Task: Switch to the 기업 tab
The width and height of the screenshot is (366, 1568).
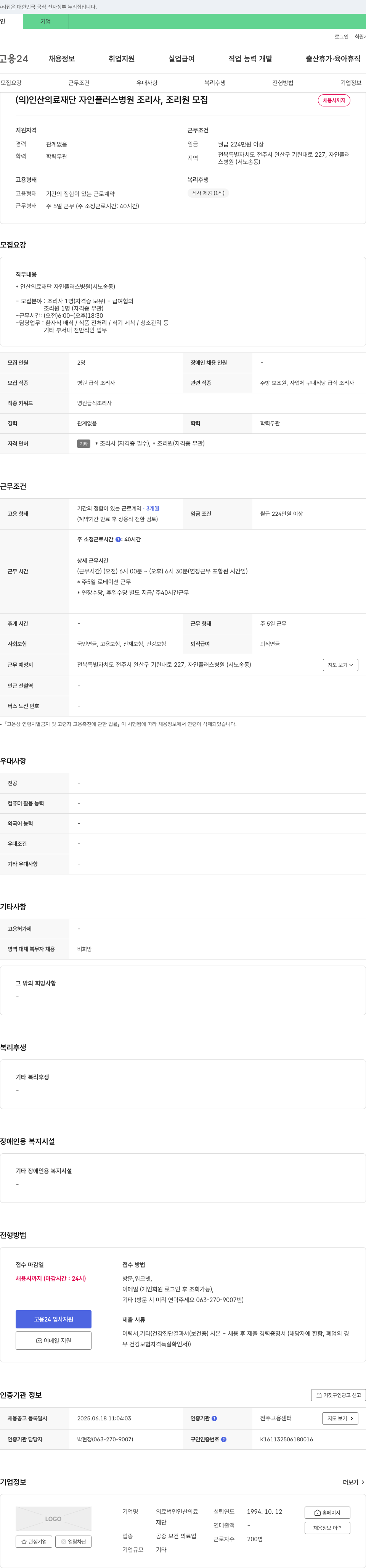Action: tap(46, 21)
